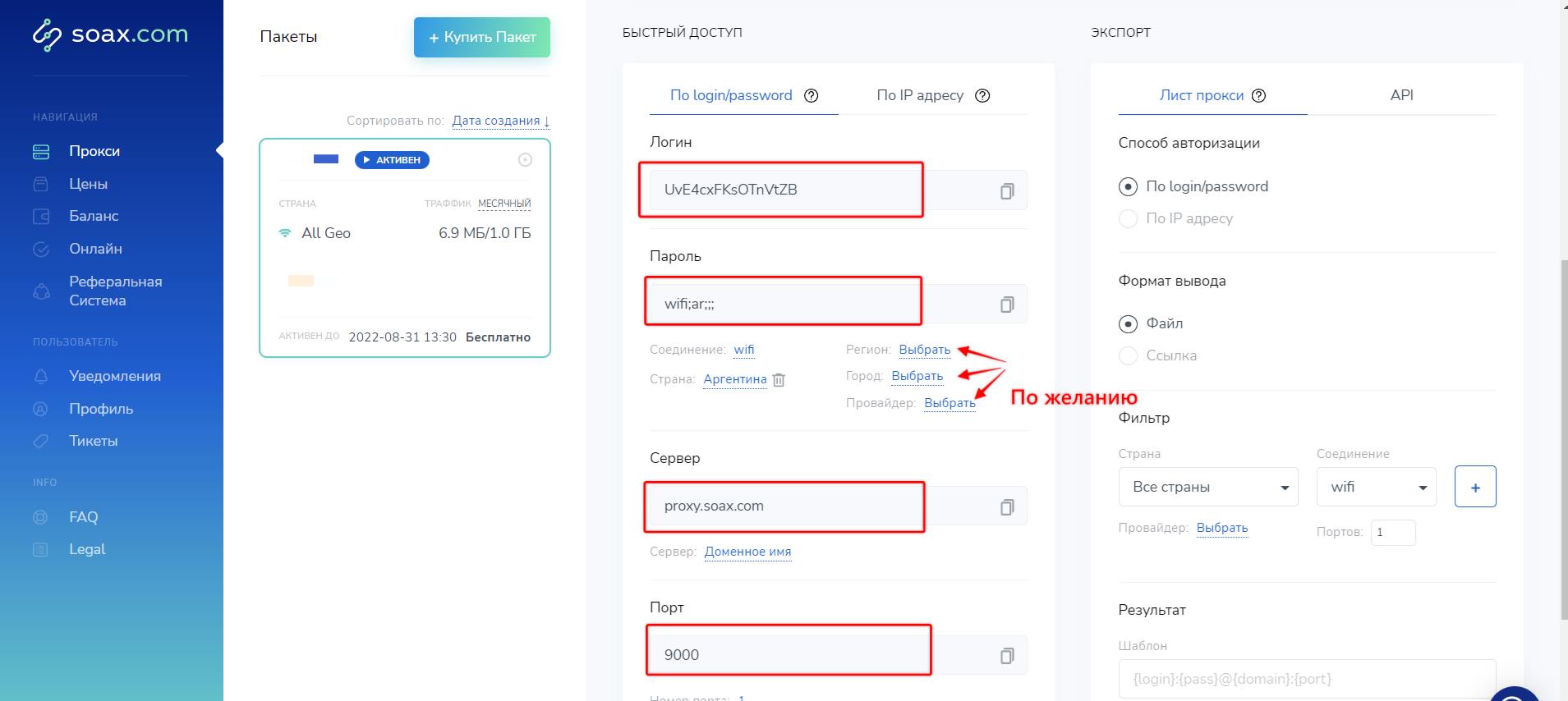
Task: Select По IP адресу authorization radio
Action: tap(1129, 218)
